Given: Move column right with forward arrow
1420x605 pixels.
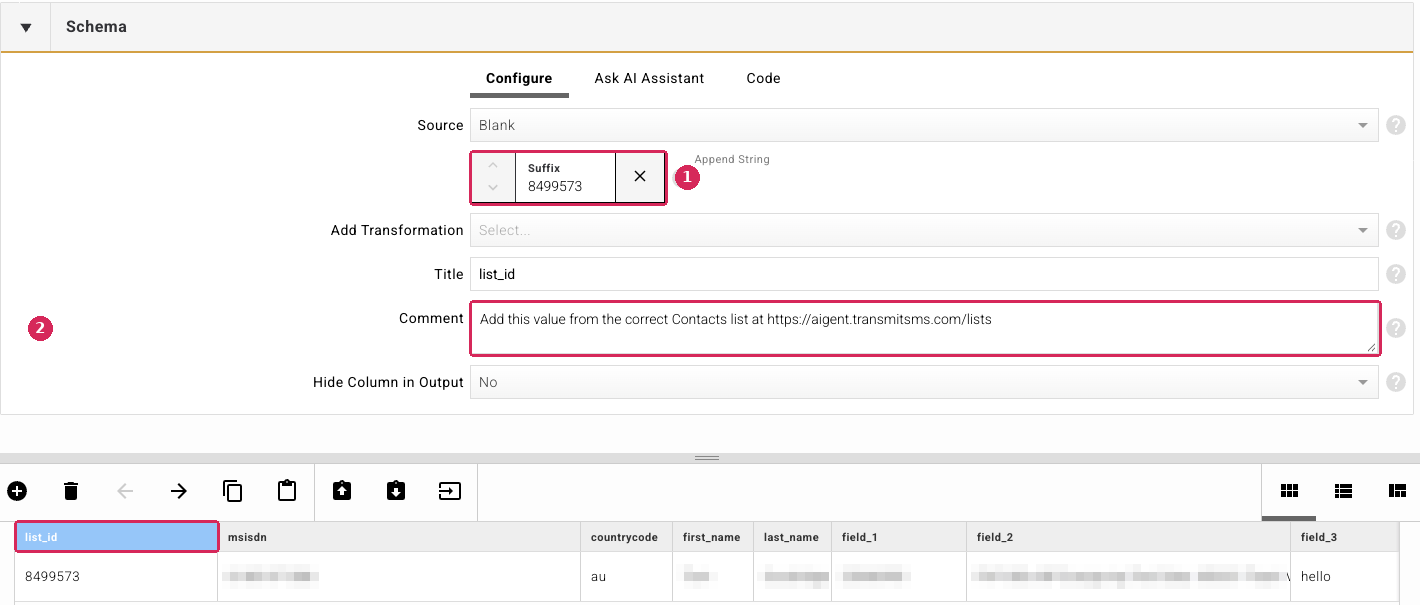Looking at the screenshot, I should 179,491.
